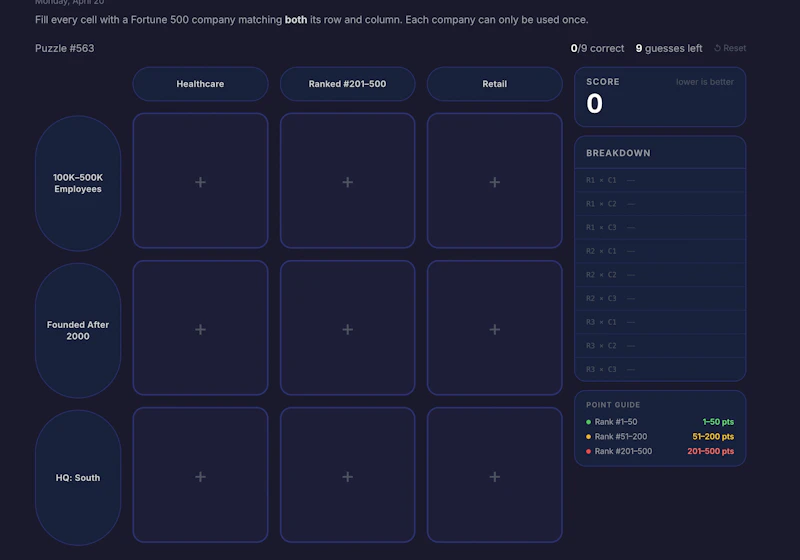This screenshot has height=560, width=800.
Task: Click the 'lower is better' note
Action: pyautogui.click(x=705, y=82)
